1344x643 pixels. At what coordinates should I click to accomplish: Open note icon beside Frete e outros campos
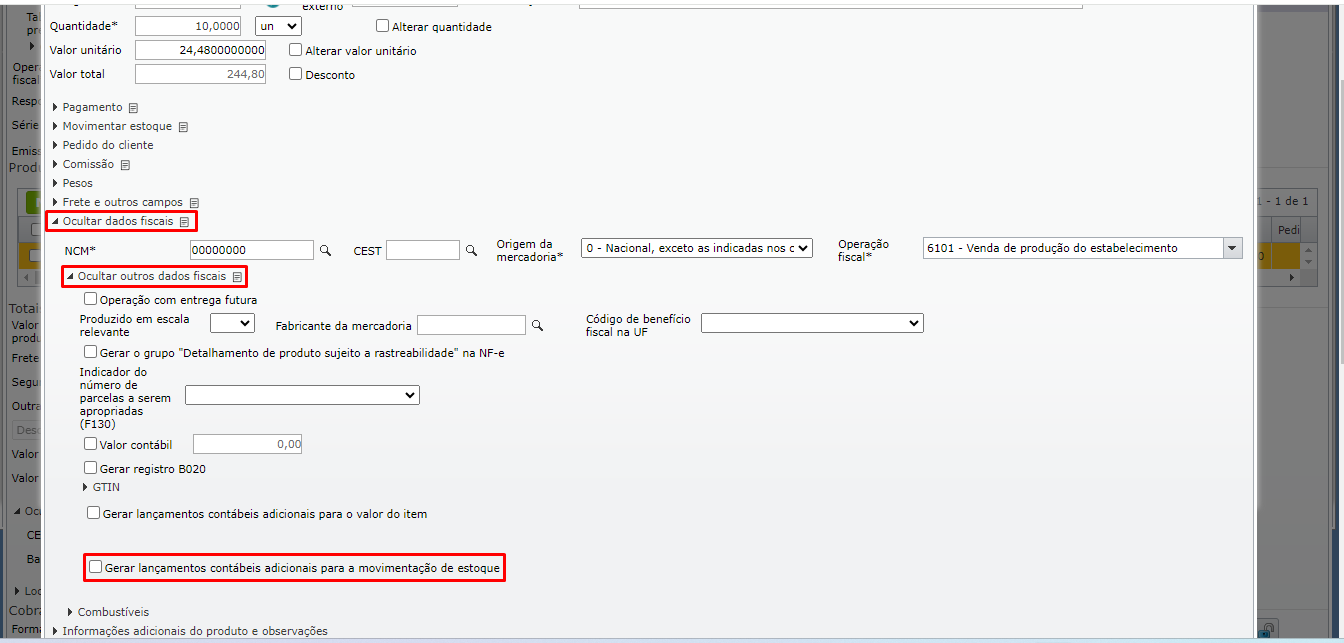(194, 203)
